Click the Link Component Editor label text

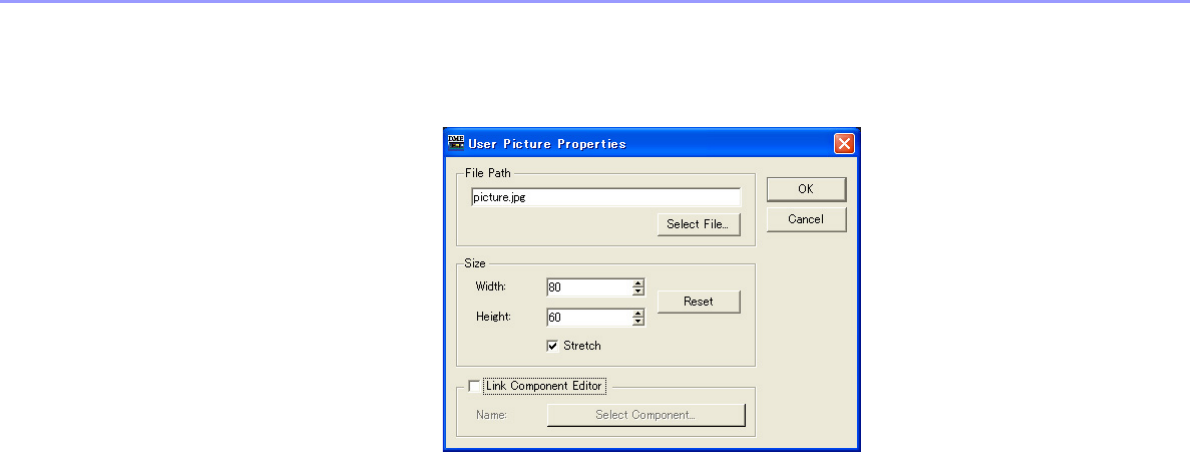coord(543,387)
